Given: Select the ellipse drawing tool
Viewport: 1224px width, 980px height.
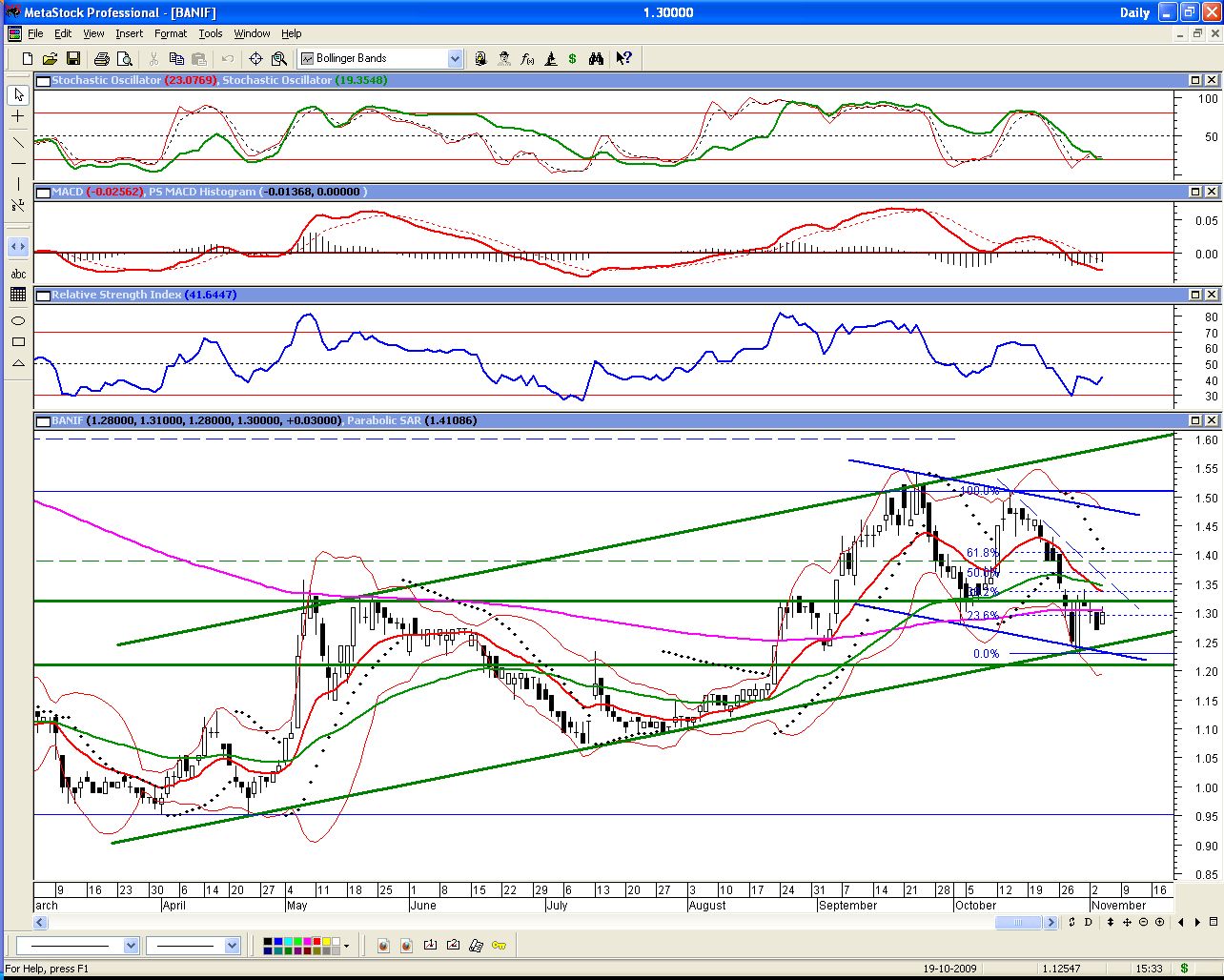Looking at the screenshot, I should 18,320.
